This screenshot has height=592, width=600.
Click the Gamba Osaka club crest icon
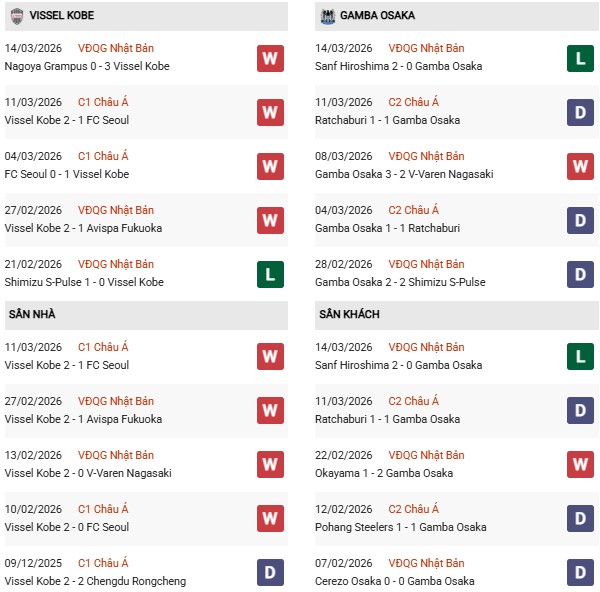tap(327, 16)
